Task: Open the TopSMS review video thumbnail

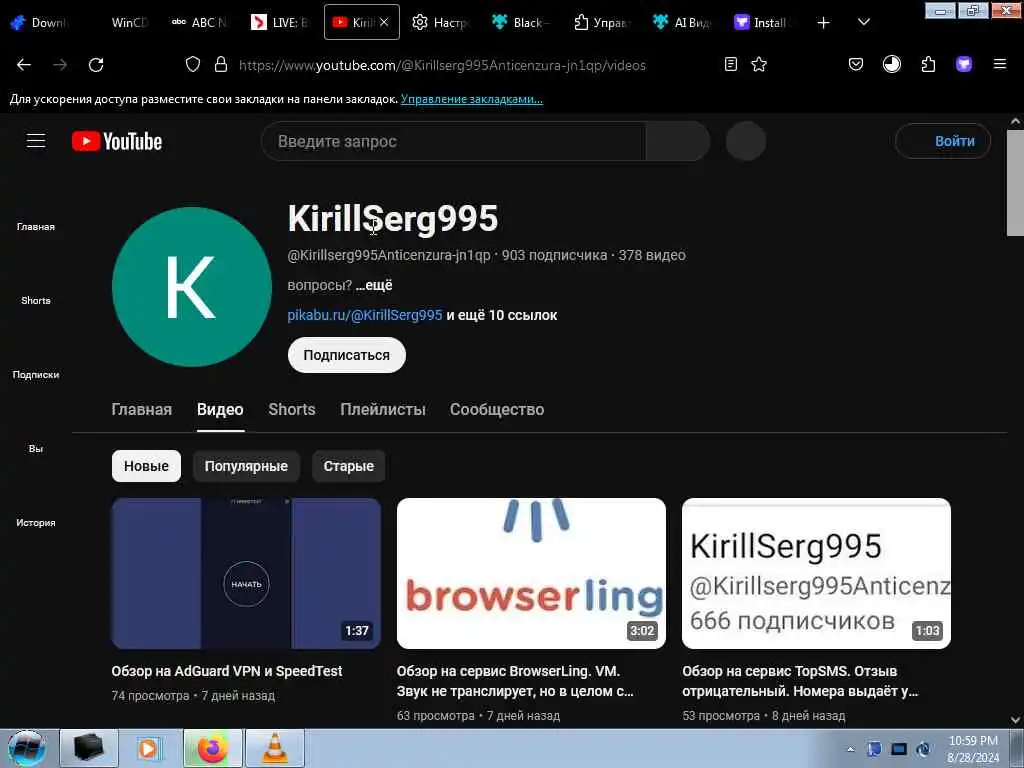Action: click(x=816, y=573)
